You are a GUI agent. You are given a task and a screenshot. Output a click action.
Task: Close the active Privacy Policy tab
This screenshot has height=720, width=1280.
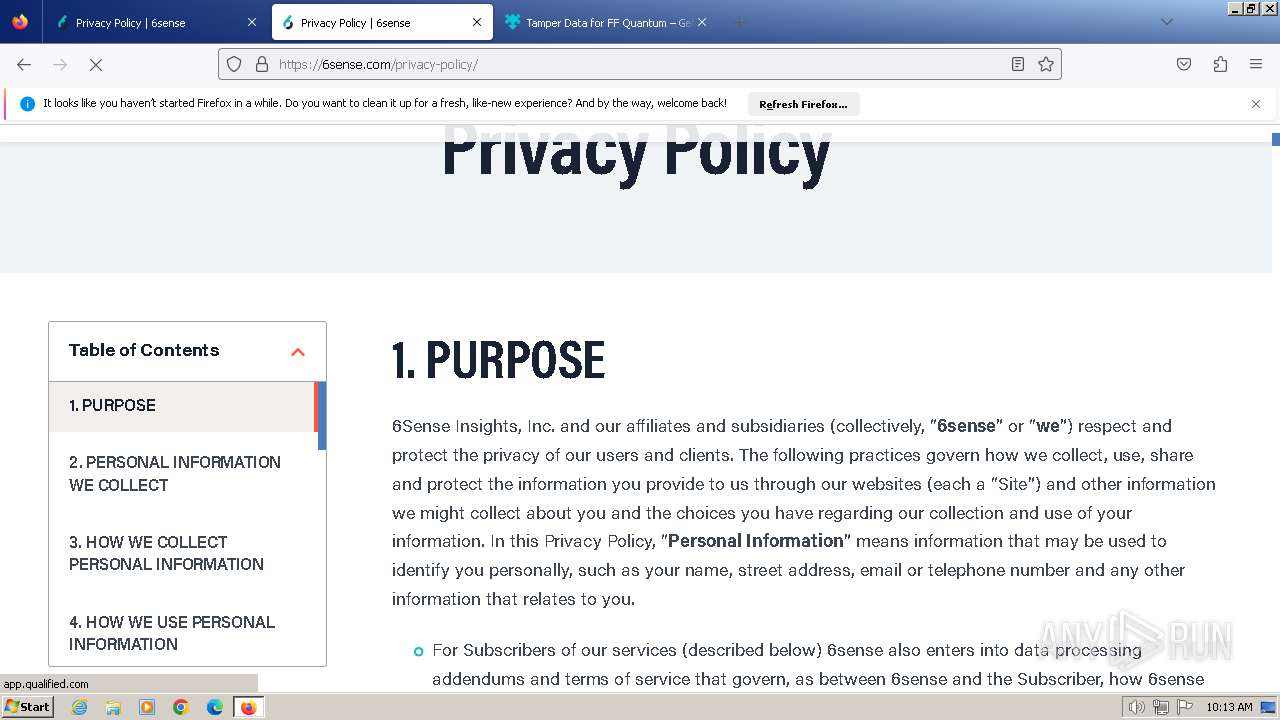[x=477, y=22]
